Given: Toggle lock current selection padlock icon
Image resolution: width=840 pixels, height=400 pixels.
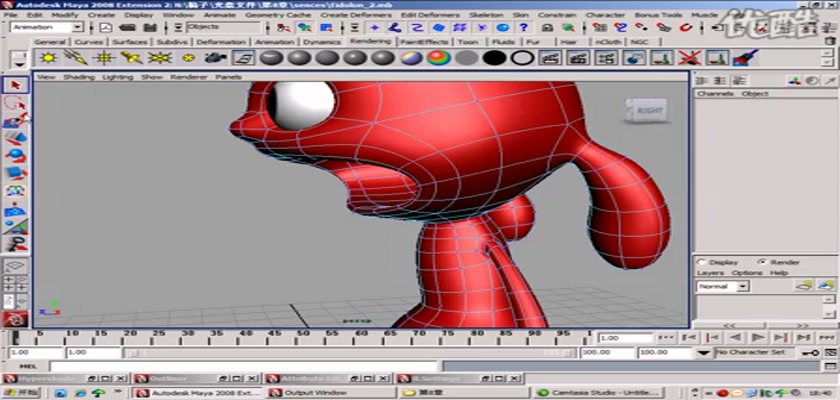Looking at the screenshot, I should coord(547,27).
